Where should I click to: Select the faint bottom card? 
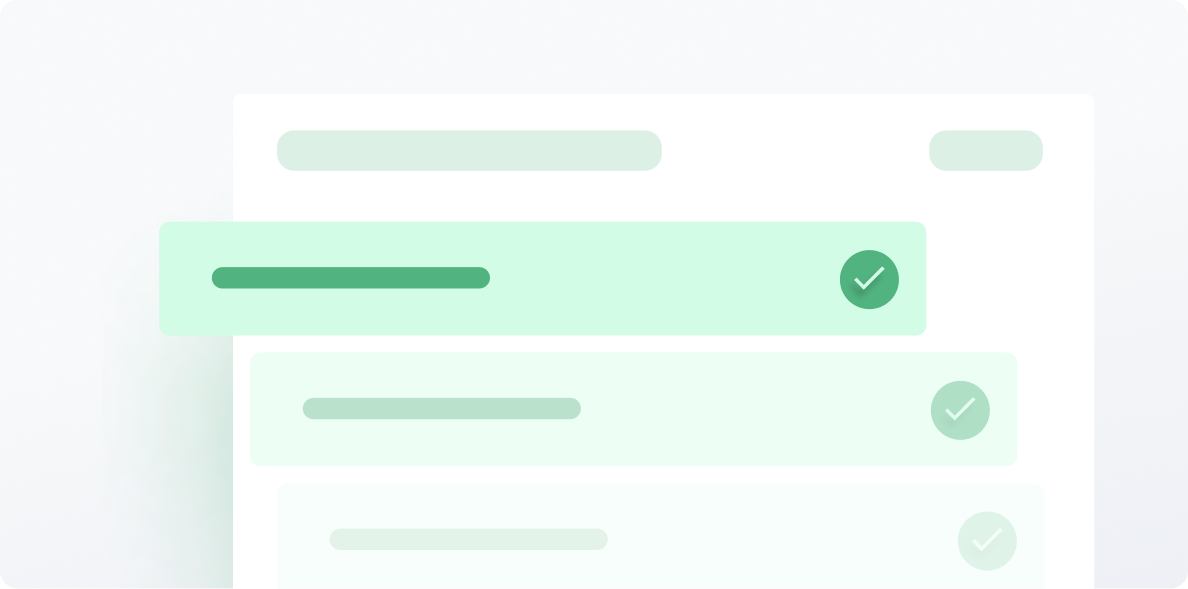tap(661, 535)
